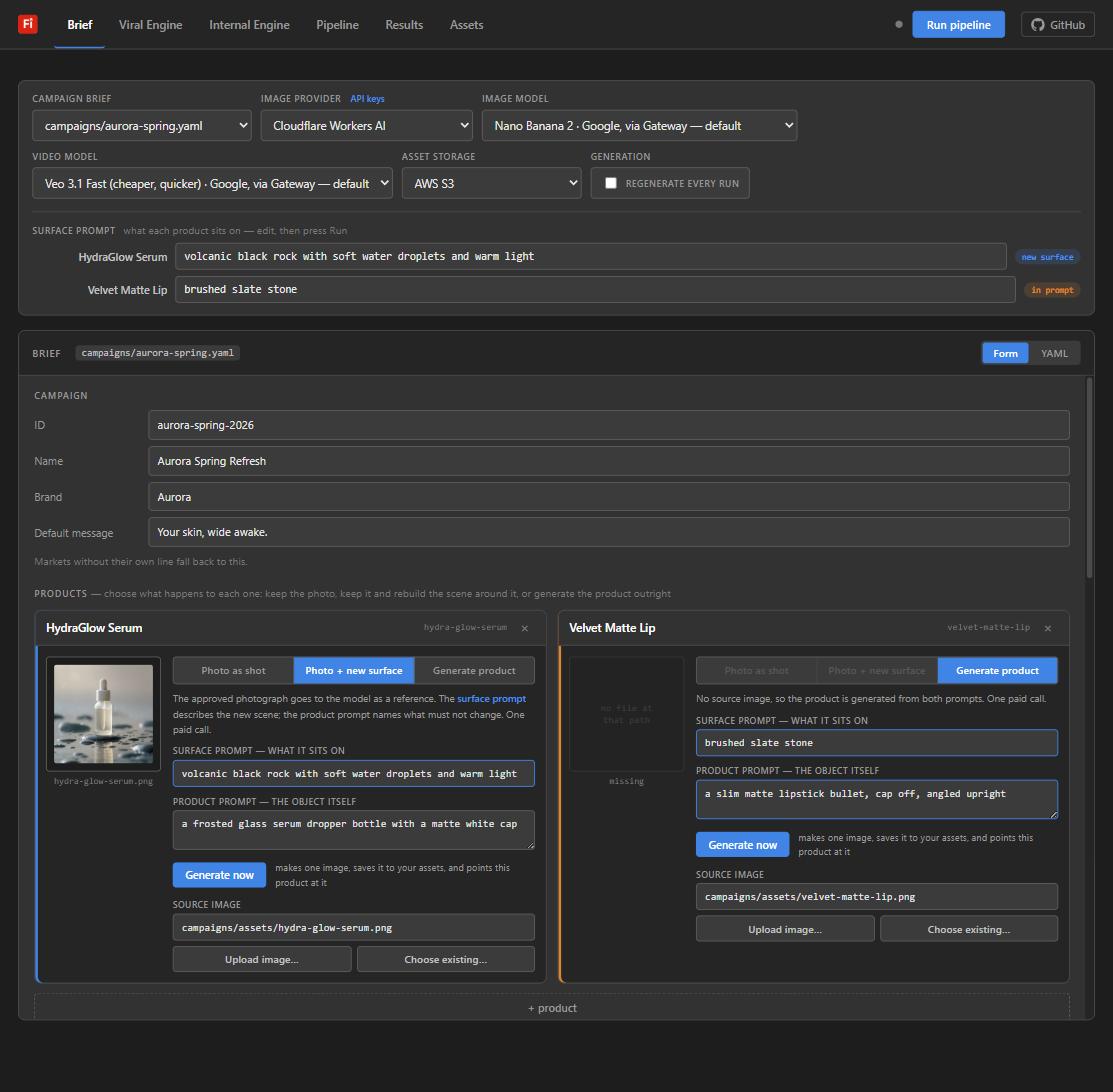Click the Default message field

[x=609, y=532]
